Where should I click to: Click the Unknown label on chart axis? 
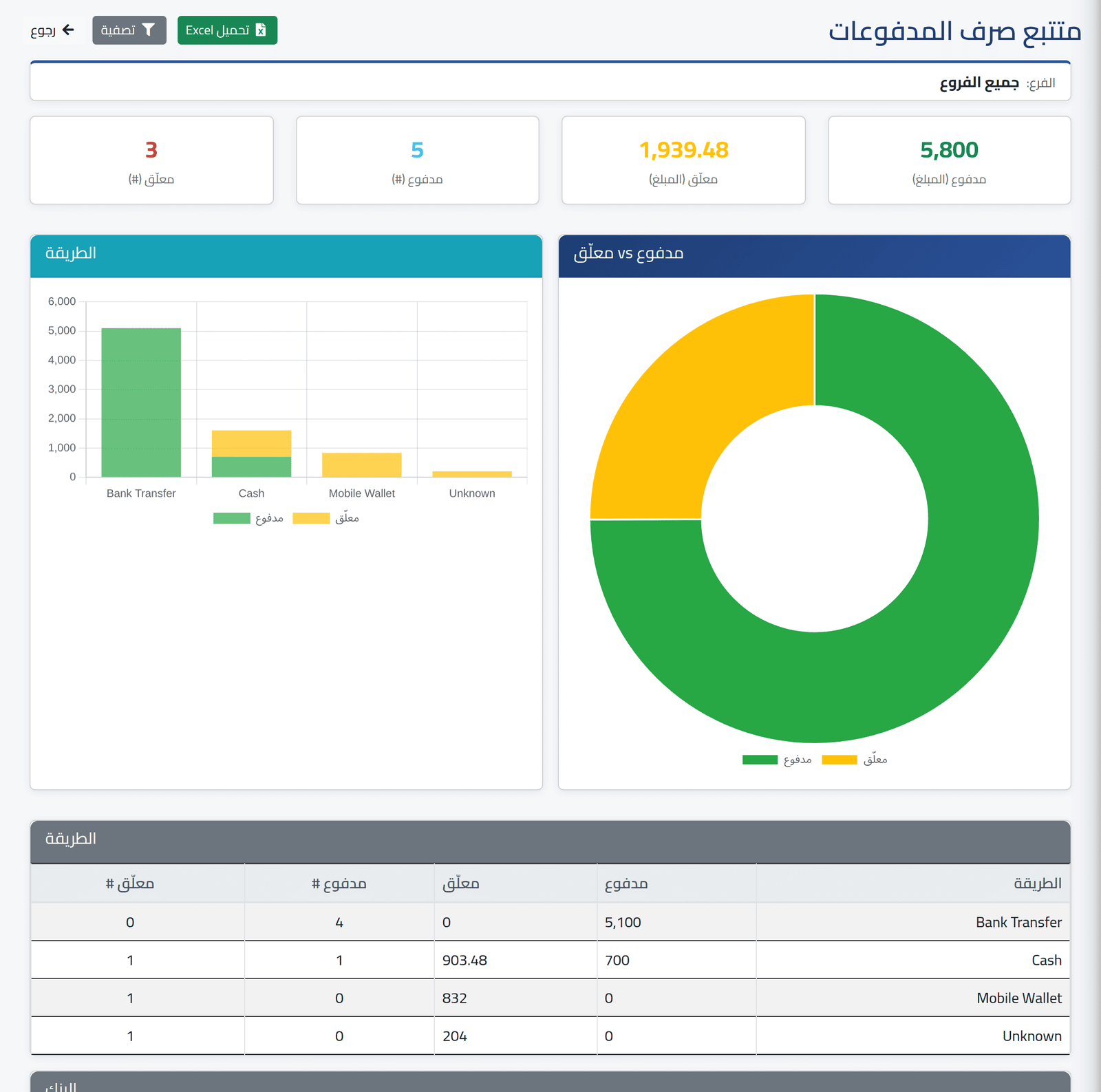tap(472, 493)
